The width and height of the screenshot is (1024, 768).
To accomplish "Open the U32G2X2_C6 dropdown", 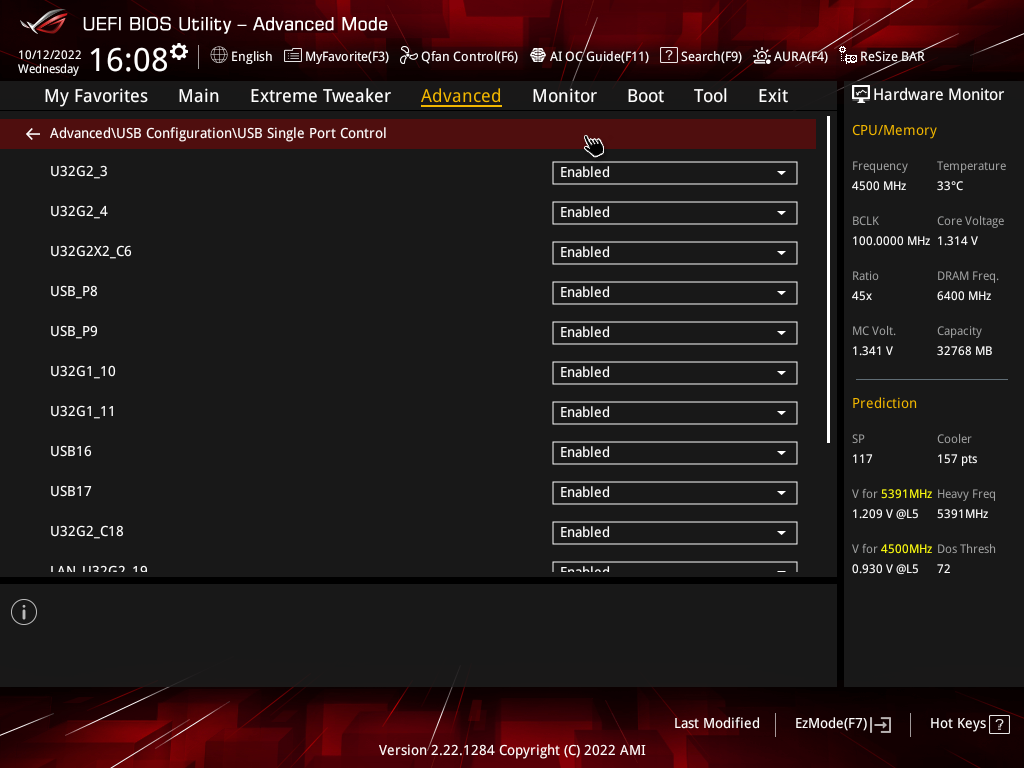I will pyautogui.click(x=675, y=253).
